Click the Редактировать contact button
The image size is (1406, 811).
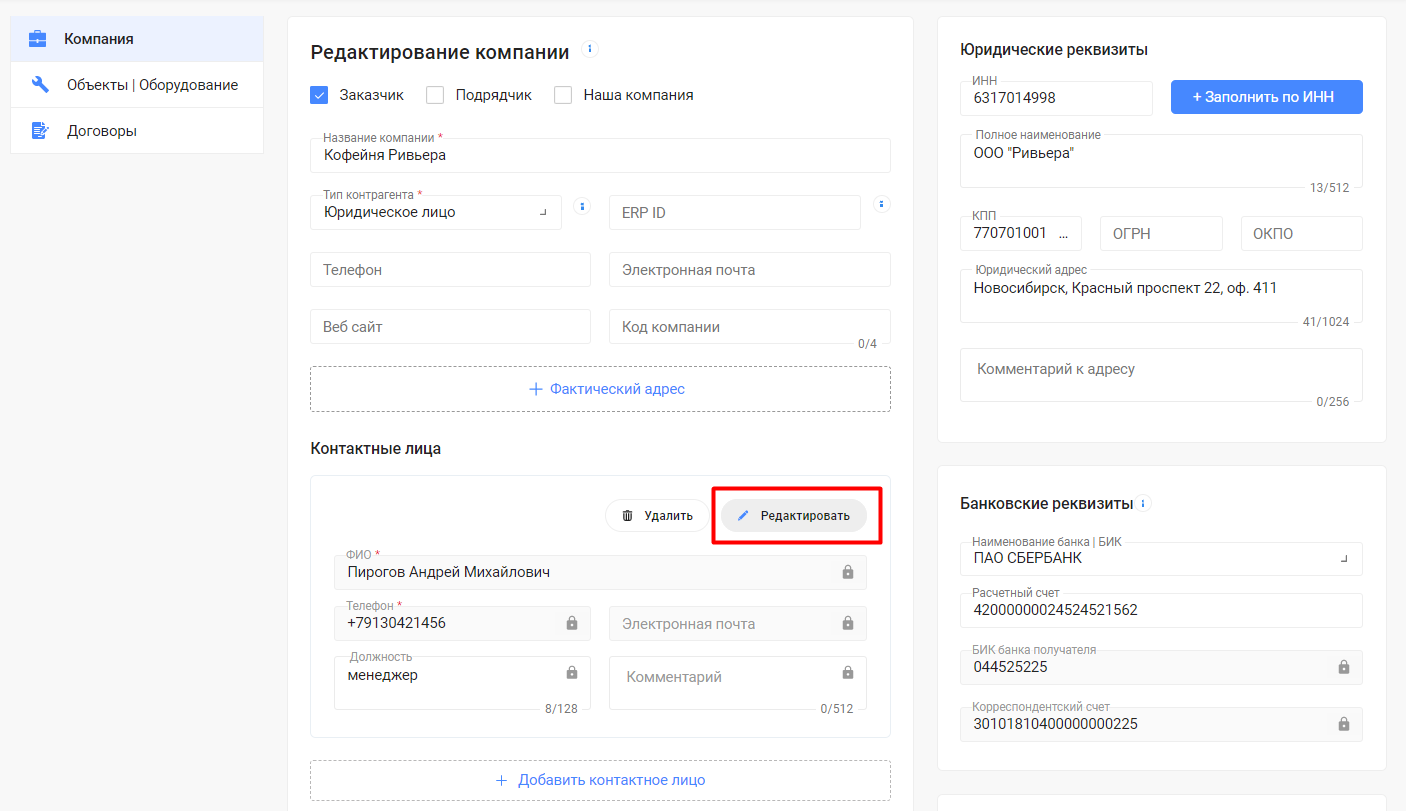coord(794,516)
